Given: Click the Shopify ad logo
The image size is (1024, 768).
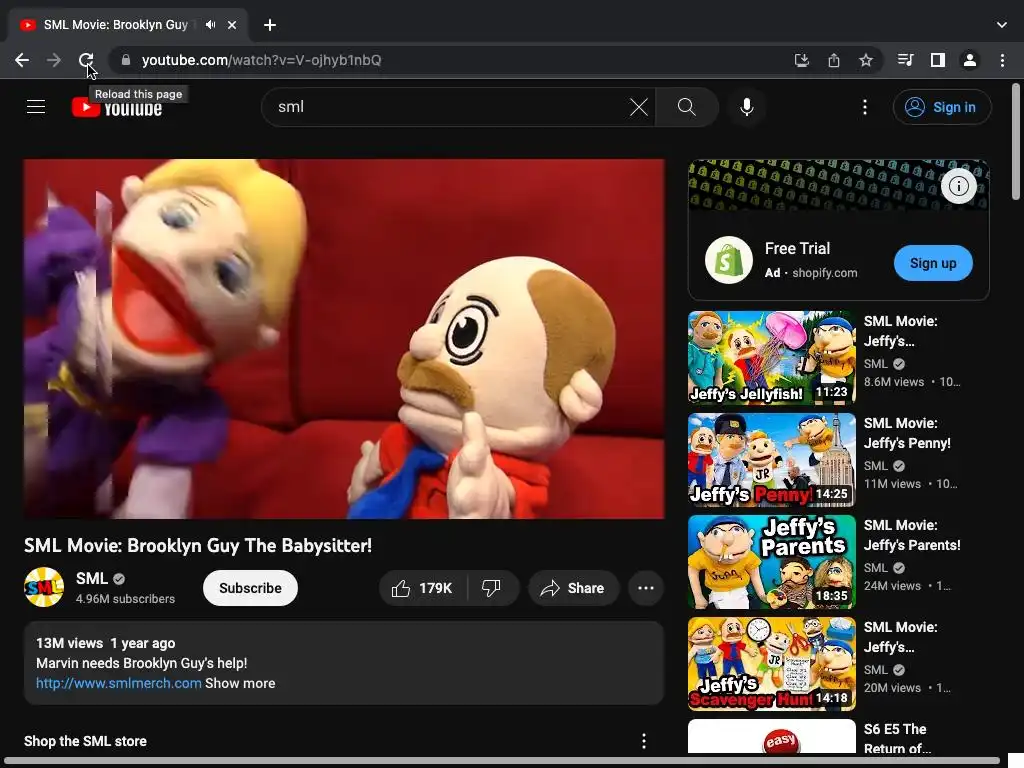Looking at the screenshot, I should pyautogui.click(x=729, y=260).
